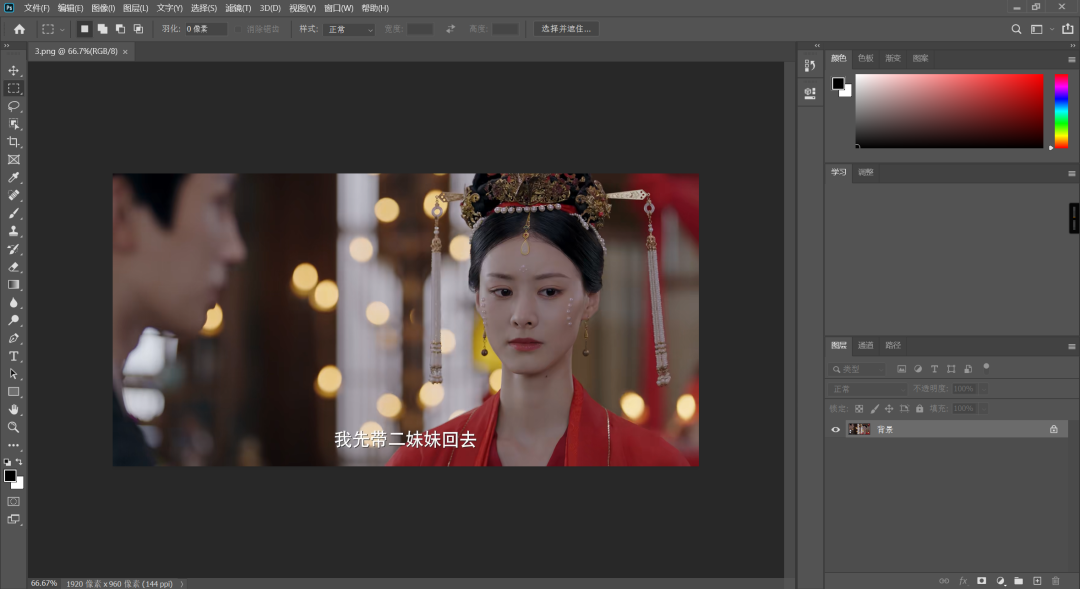Open the layer blend mode dropdown

click(868, 389)
